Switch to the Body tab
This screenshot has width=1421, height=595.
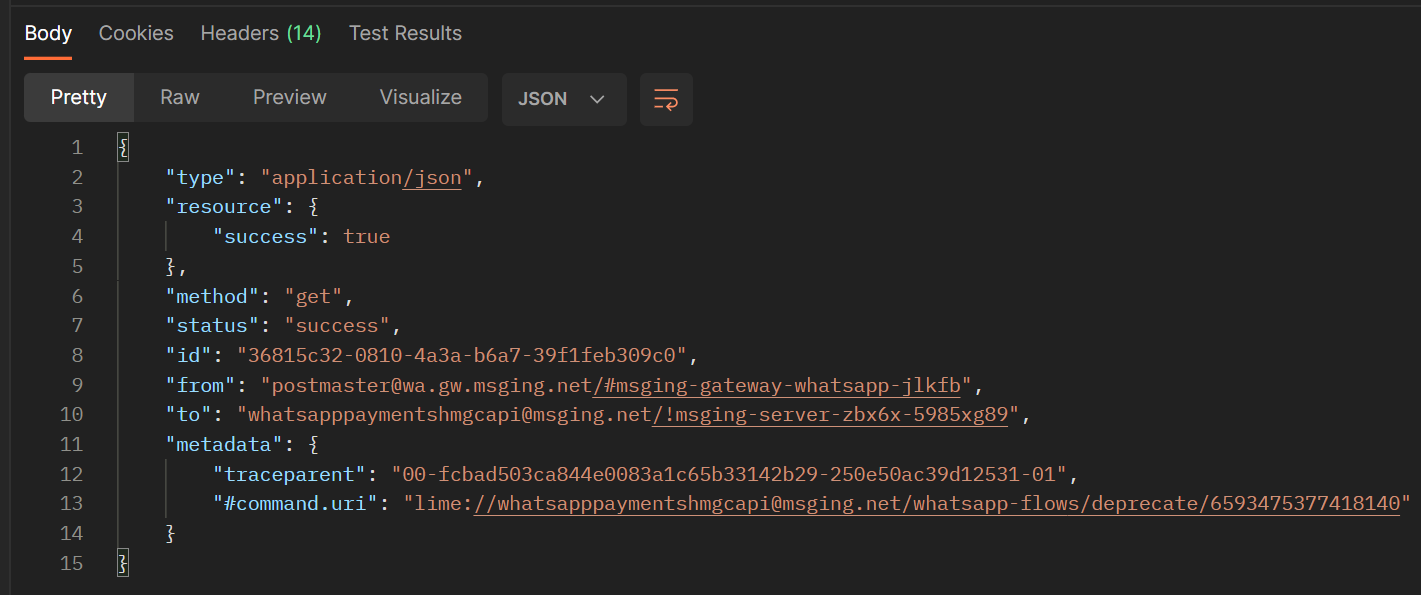[x=48, y=33]
